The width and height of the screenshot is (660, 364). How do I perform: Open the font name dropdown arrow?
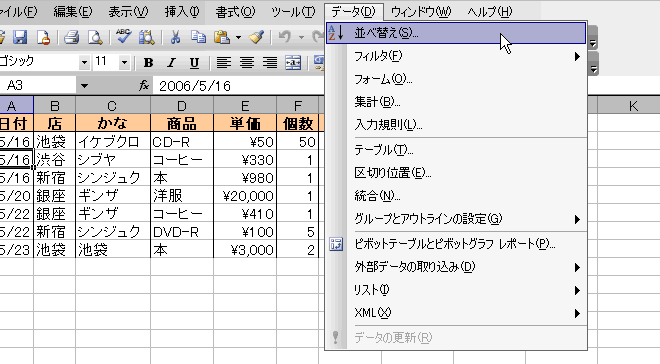click(84, 63)
